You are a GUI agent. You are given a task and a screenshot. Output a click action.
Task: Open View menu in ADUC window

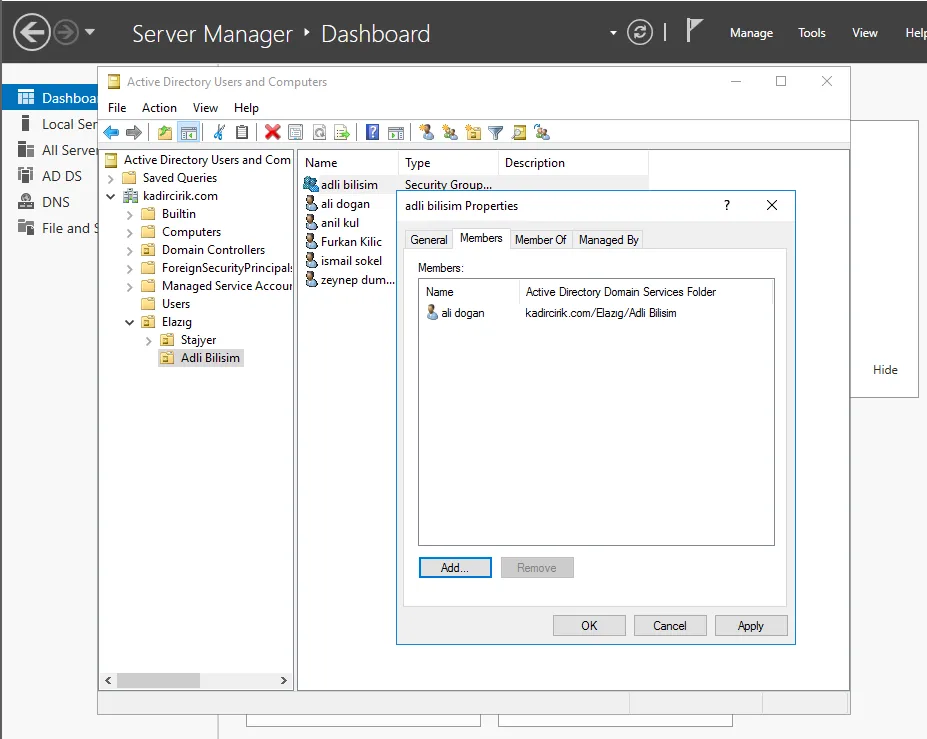coord(205,108)
